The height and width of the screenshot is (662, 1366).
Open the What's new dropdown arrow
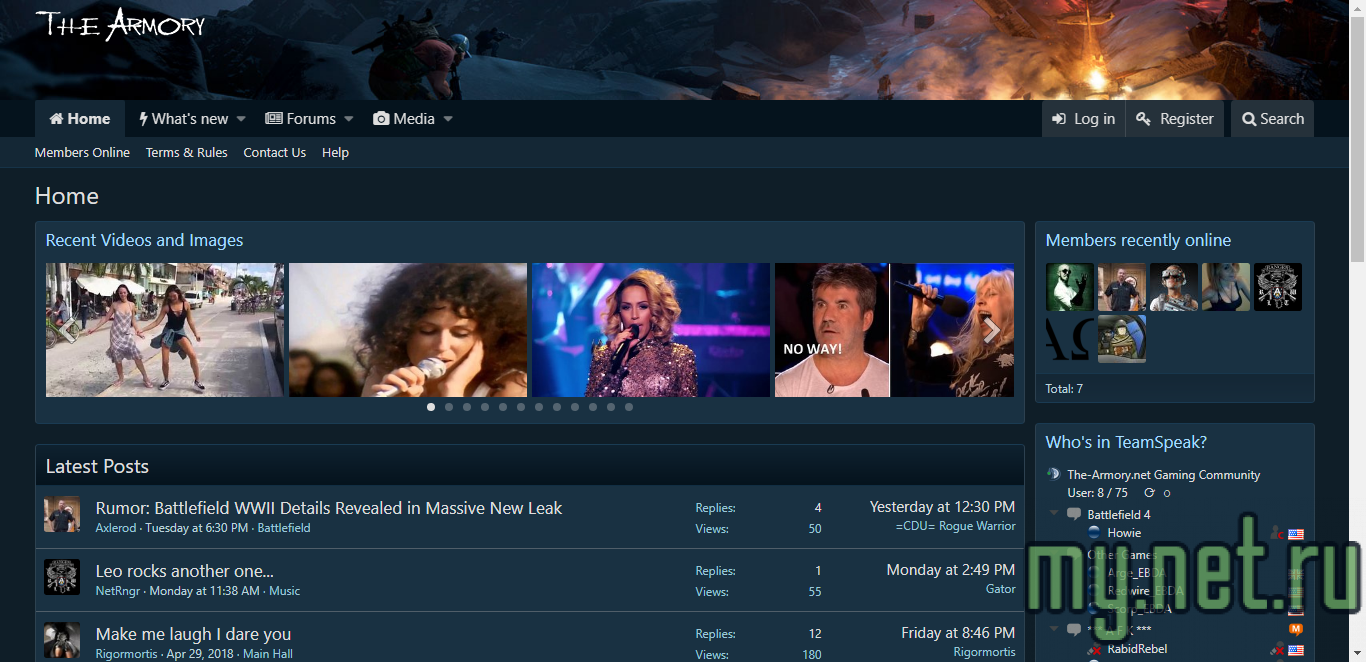tap(241, 119)
